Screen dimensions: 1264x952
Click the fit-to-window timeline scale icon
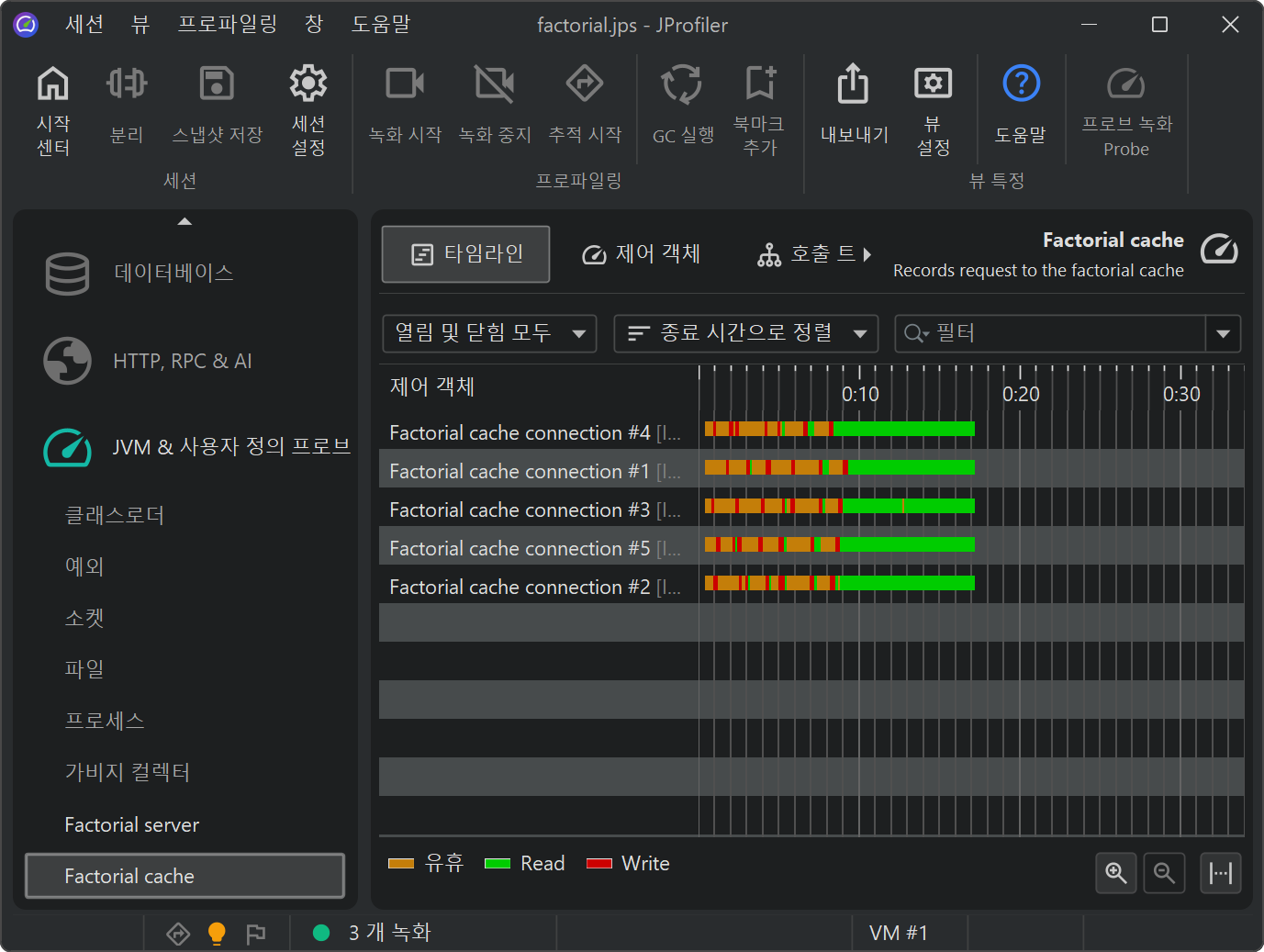[1220, 873]
